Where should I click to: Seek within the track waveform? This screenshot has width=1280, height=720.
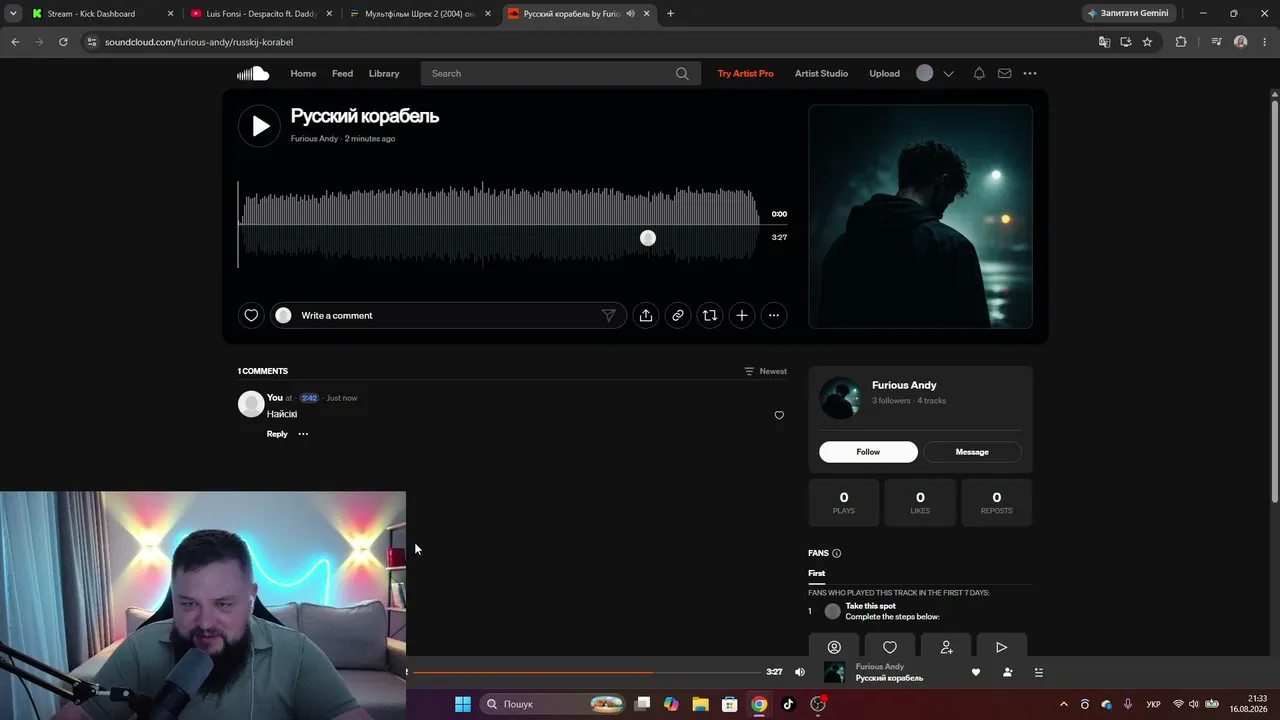498,224
